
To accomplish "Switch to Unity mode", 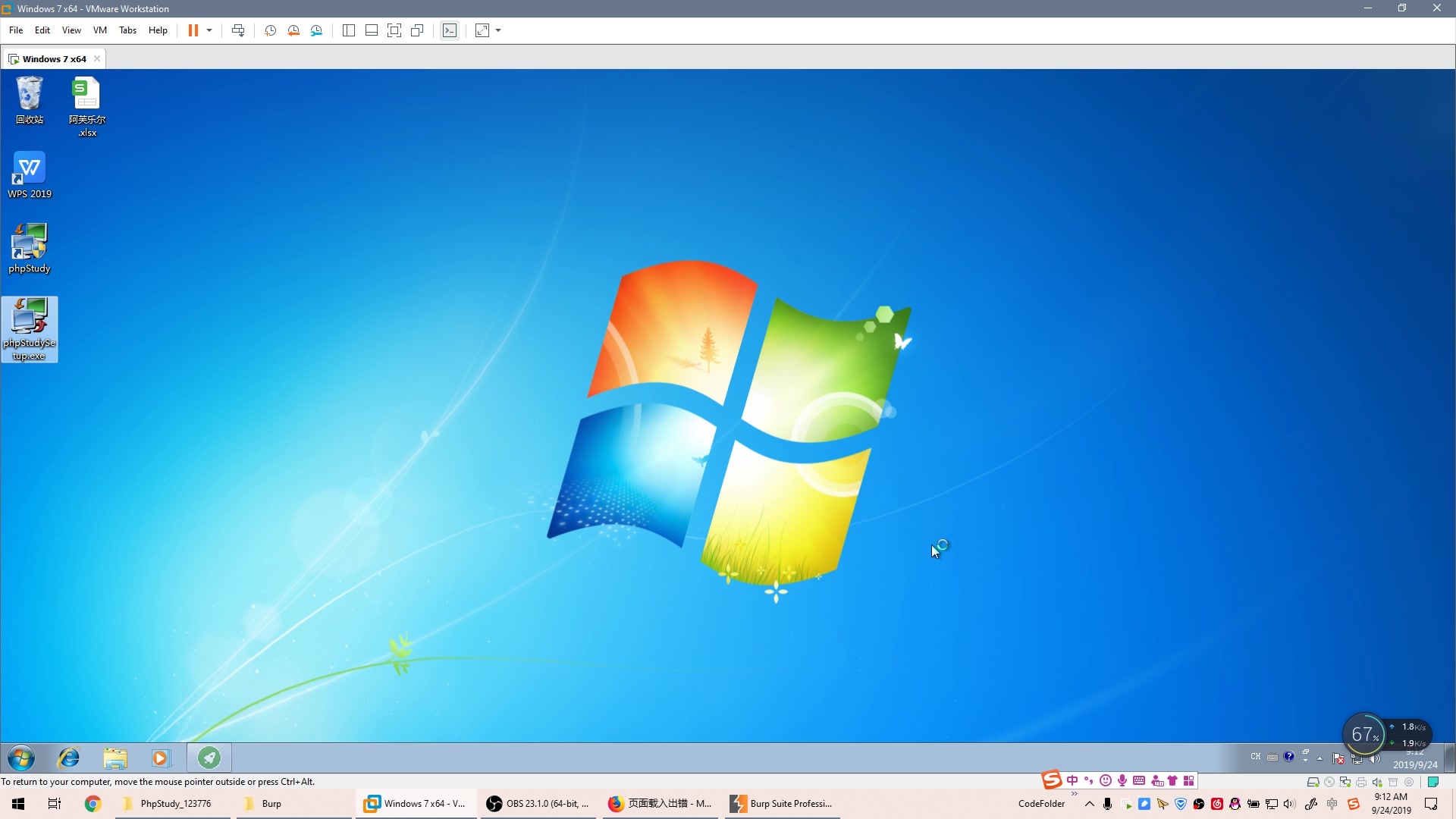I will click(417, 30).
